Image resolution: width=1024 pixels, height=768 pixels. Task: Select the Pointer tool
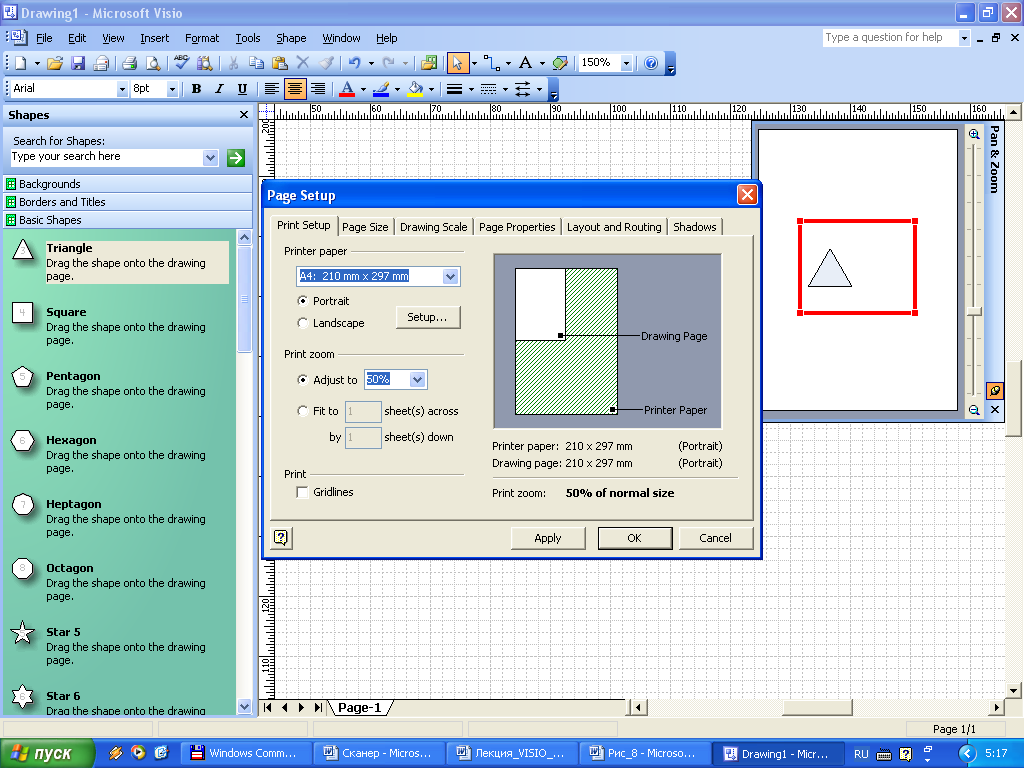[456, 63]
